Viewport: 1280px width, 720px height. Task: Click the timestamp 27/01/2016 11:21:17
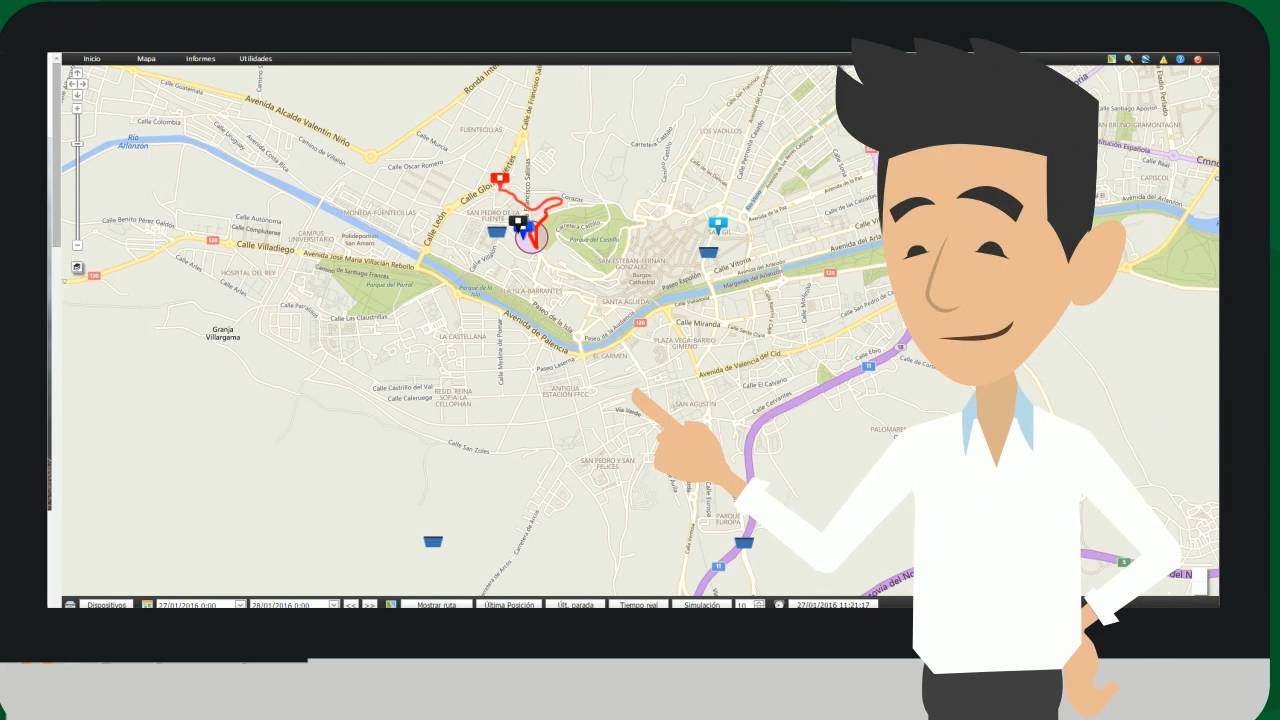[x=833, y=605]
